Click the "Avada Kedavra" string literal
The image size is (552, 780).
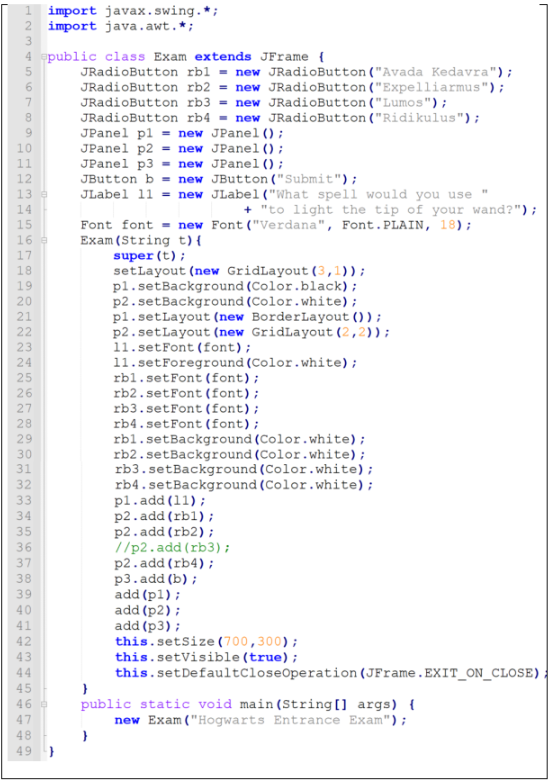click(x=436, y=72)
